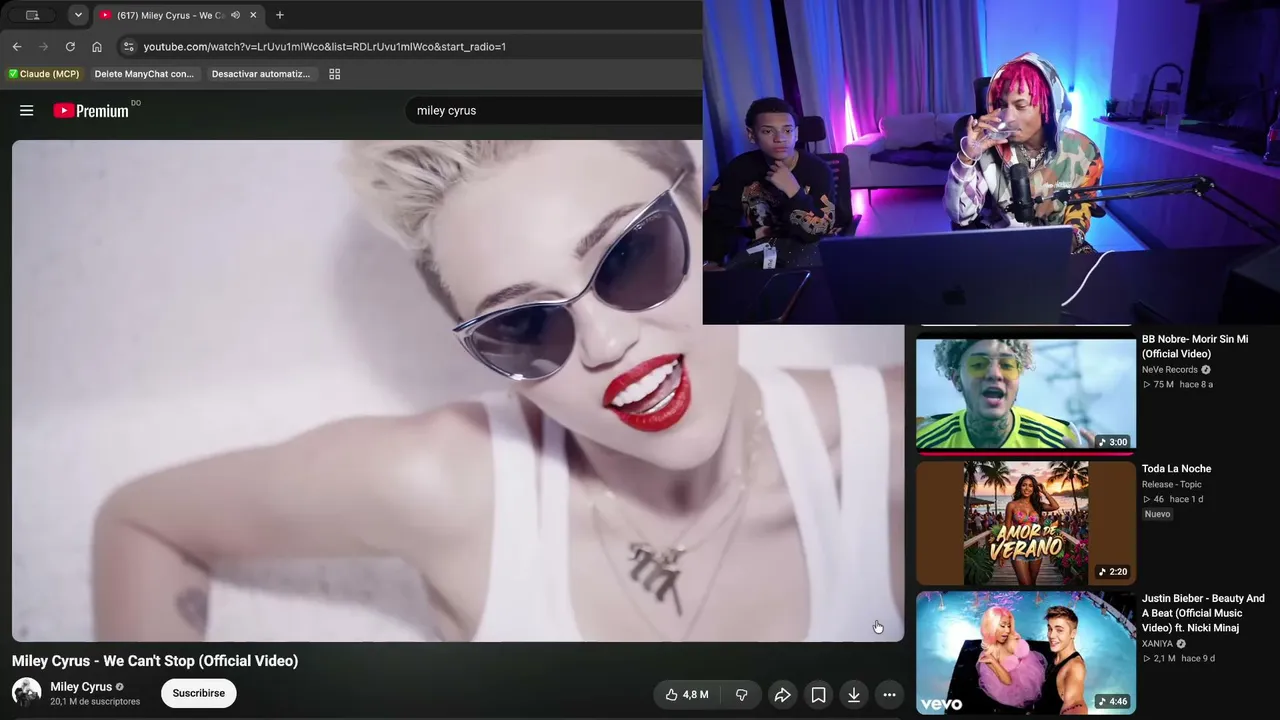
Task: Dislike the video with thumbs-down icon
Action: (742, 695)
